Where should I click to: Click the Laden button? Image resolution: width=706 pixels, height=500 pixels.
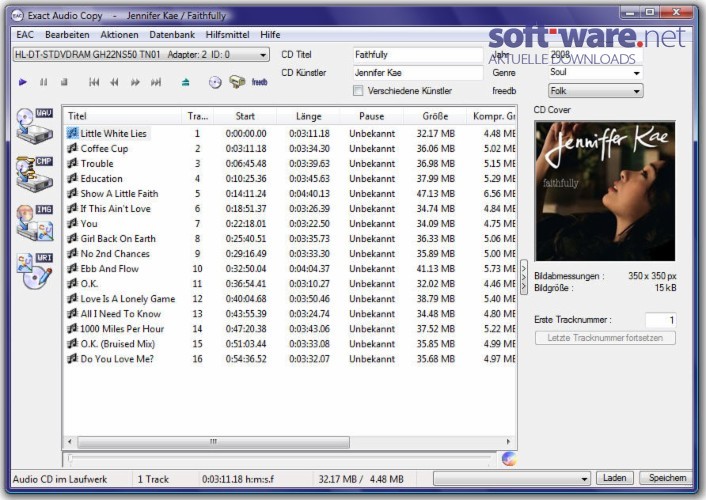click(x=615, y=478)
